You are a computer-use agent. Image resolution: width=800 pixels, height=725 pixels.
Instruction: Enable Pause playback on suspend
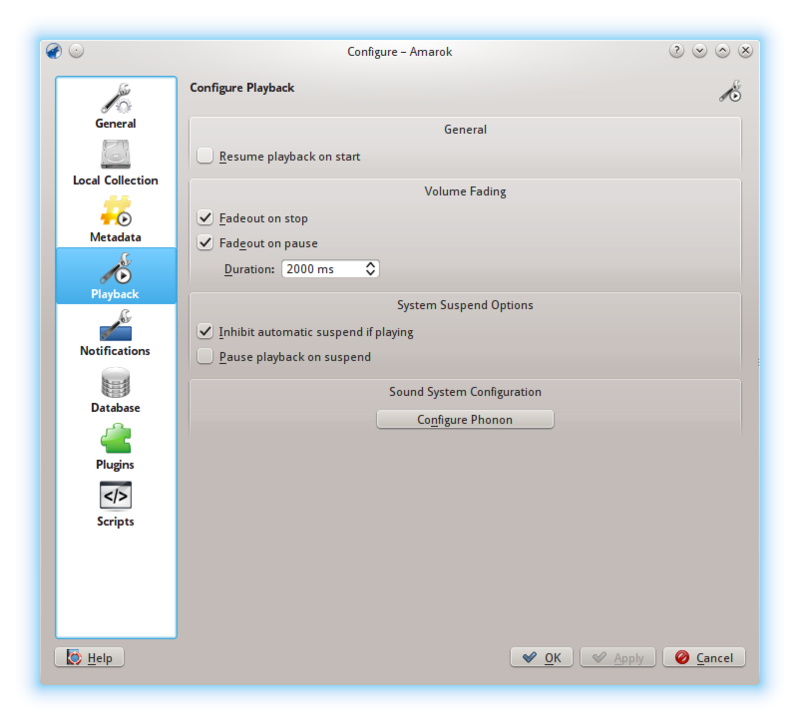pos(205,356)
